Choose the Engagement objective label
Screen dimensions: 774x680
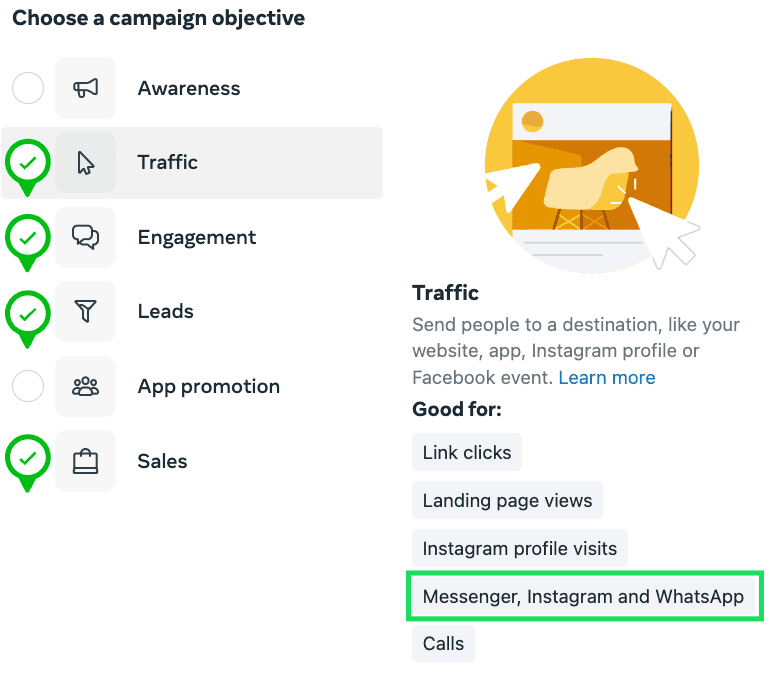coord(196,237)
